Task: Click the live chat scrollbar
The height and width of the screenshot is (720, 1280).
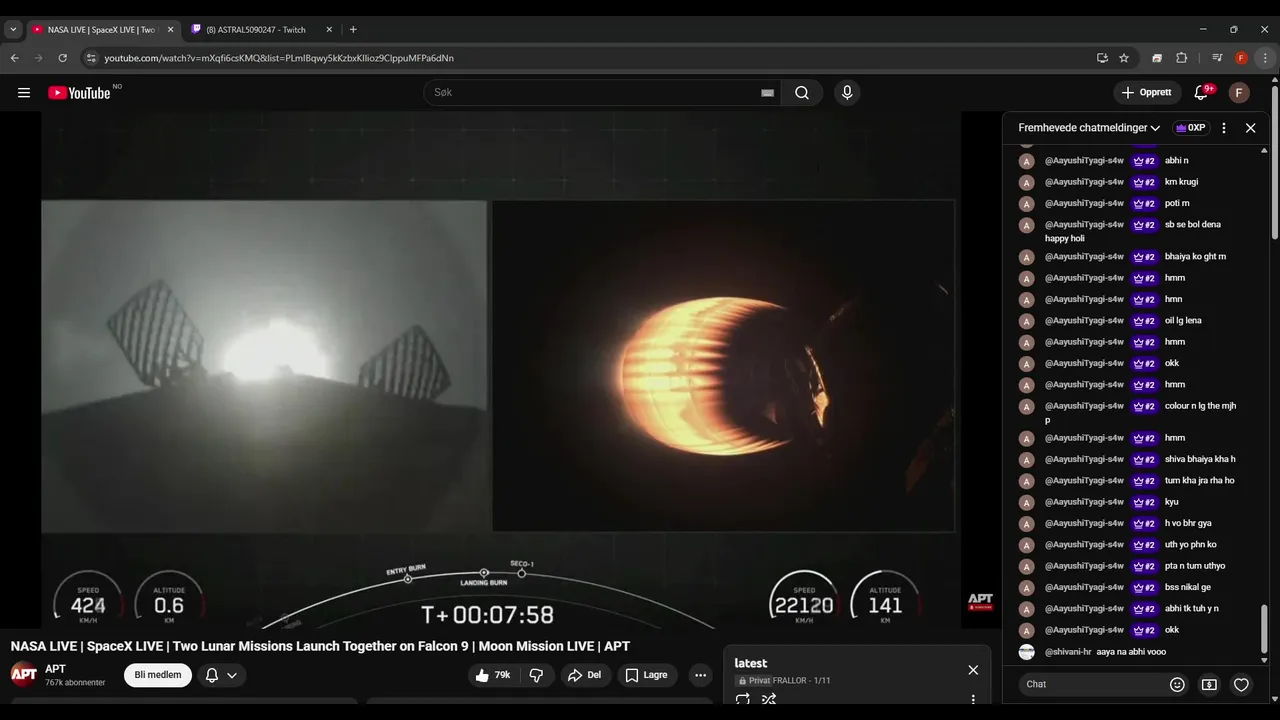Action: click(1264, 629)
